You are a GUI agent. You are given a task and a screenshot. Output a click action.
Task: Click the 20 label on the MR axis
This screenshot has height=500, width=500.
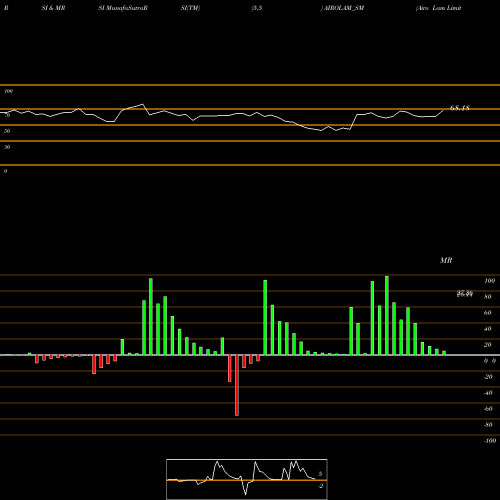click(x=487, y=345)
